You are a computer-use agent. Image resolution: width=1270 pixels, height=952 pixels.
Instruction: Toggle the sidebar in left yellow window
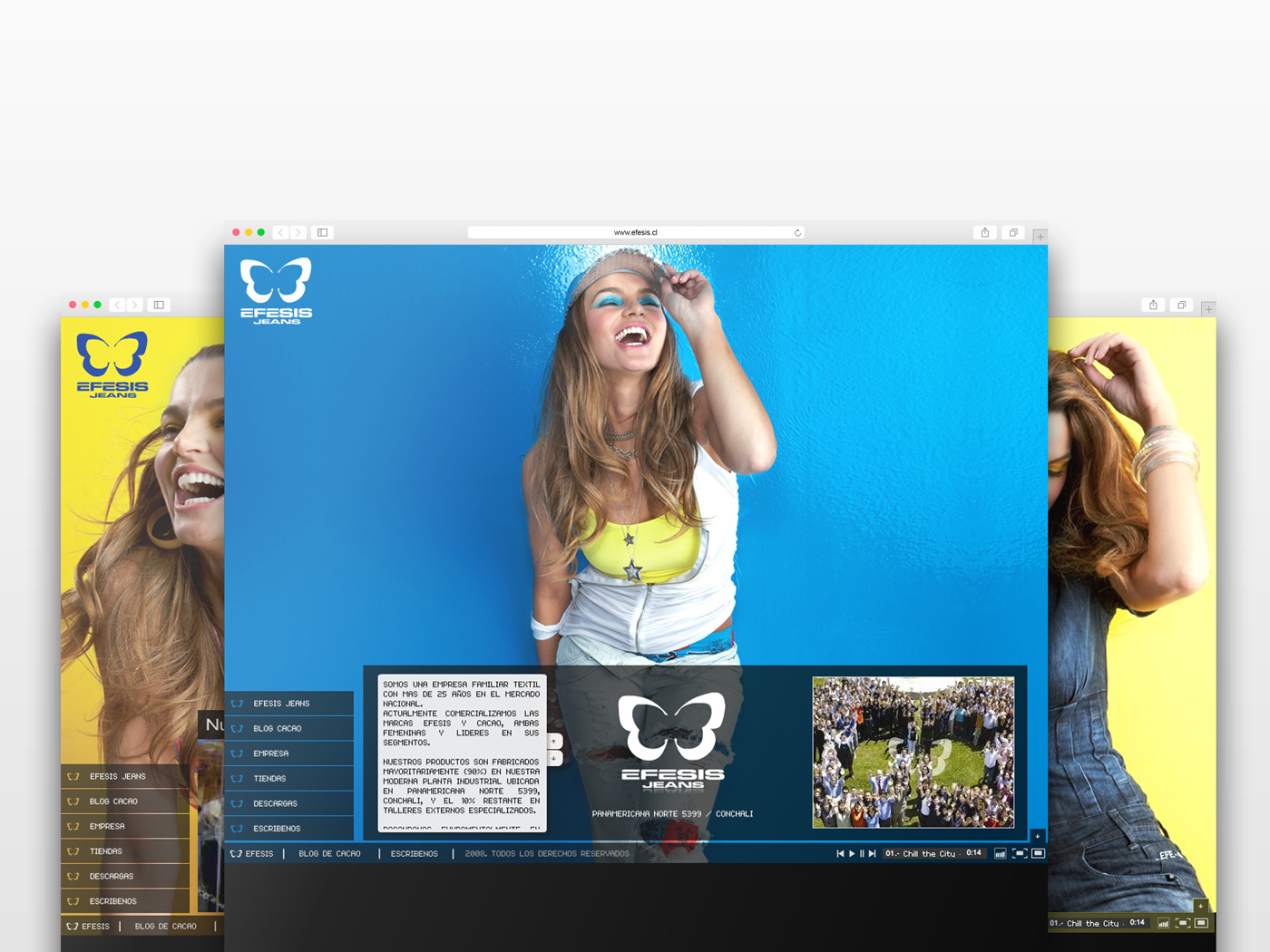click(159, 306)
